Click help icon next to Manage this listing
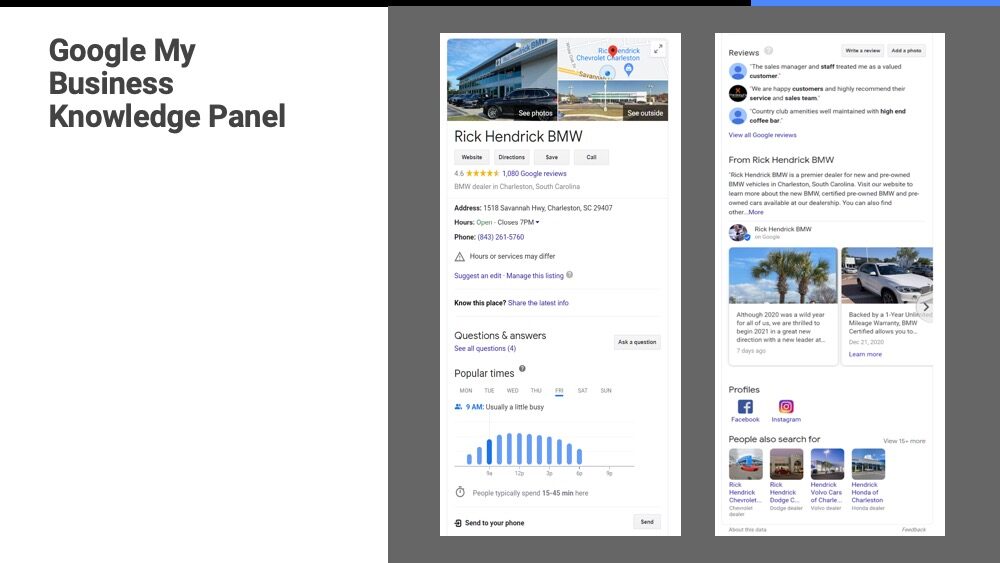This screenshot has width=1000, height=563. tap(570, 275)
